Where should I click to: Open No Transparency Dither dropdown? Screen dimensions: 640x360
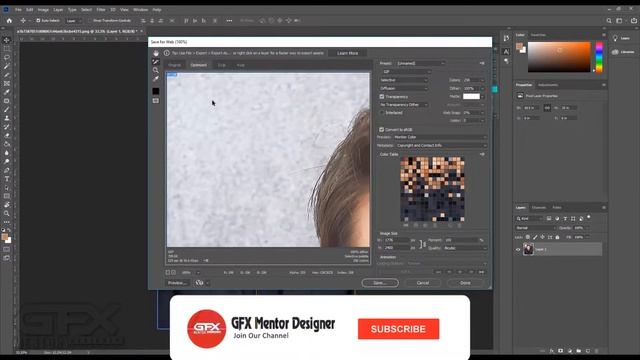tap(404, 105)
